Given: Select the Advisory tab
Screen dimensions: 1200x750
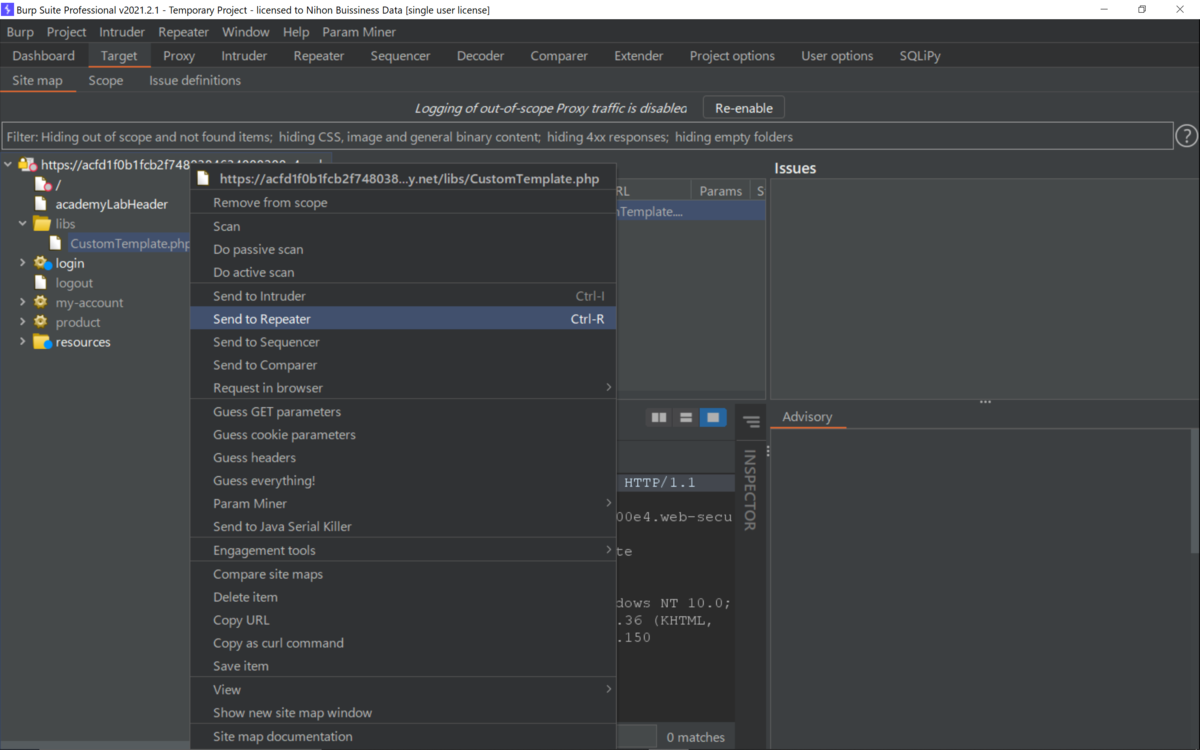Looking at the screenshot, I should coord(807,417).
